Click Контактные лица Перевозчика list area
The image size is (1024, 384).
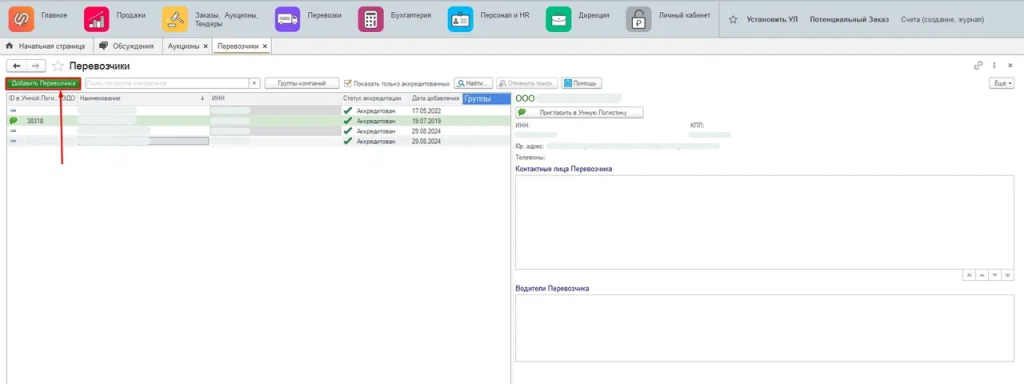tap(765, 222)
